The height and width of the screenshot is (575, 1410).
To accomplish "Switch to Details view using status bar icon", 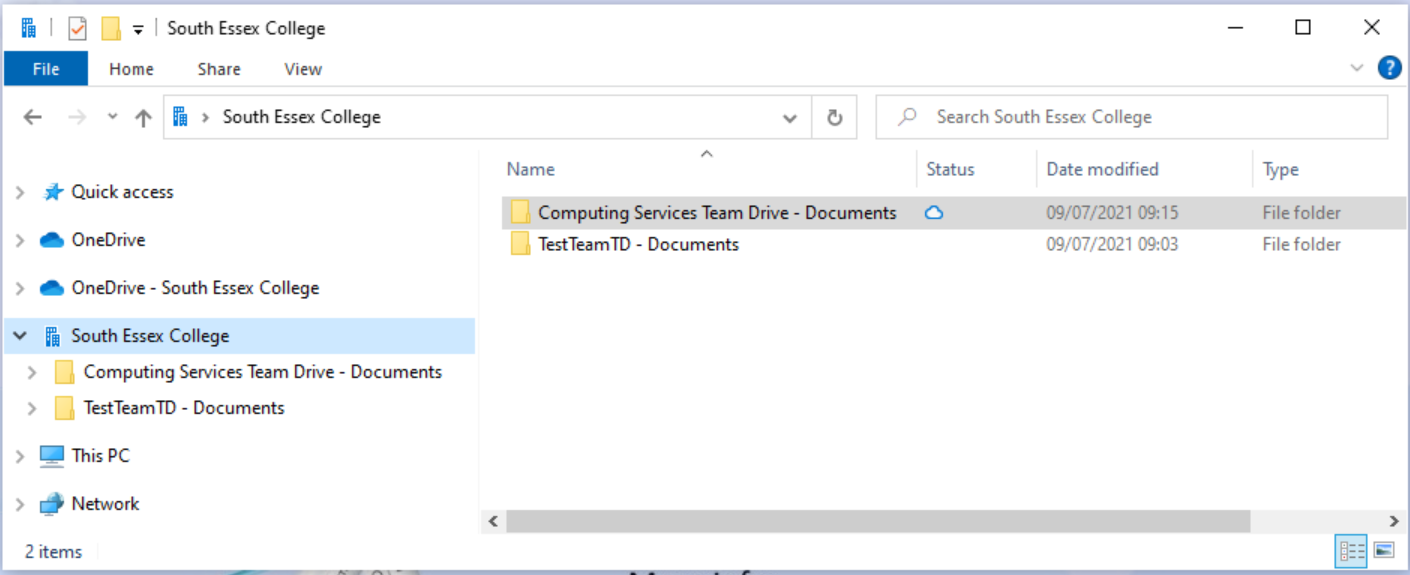I will click(x=1352, y=550).
